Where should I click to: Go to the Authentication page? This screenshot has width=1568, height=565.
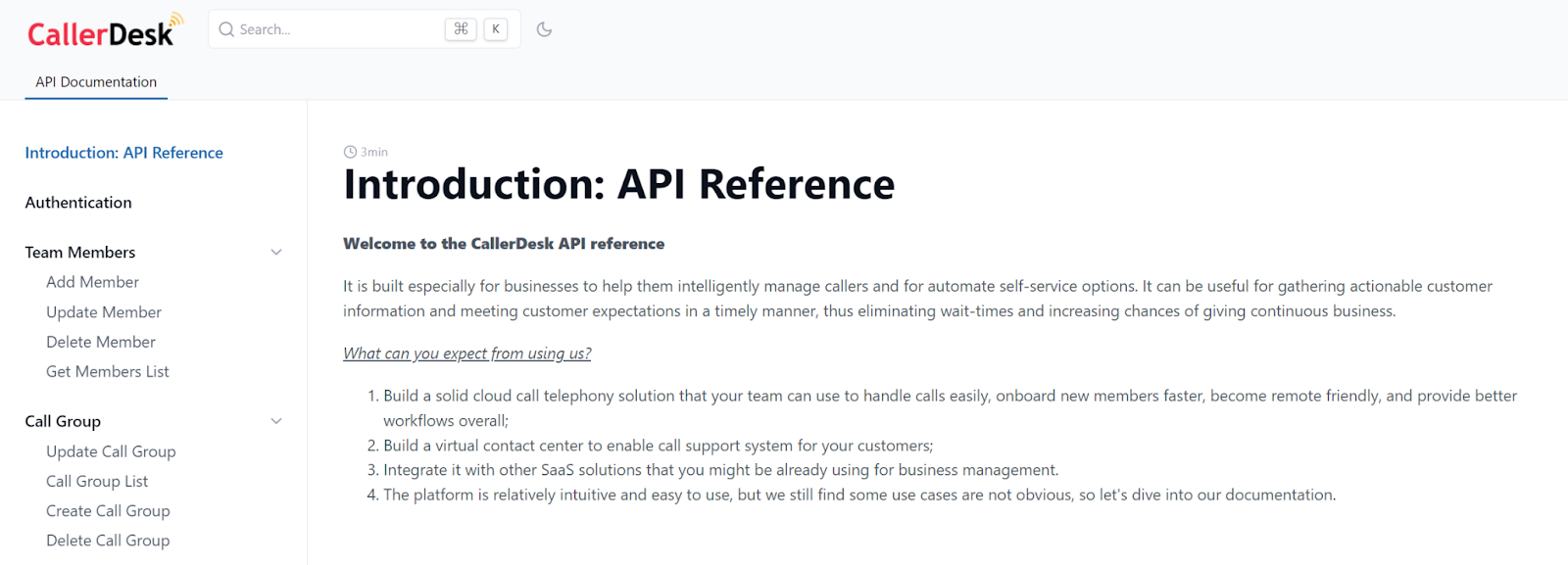(78, 203)
